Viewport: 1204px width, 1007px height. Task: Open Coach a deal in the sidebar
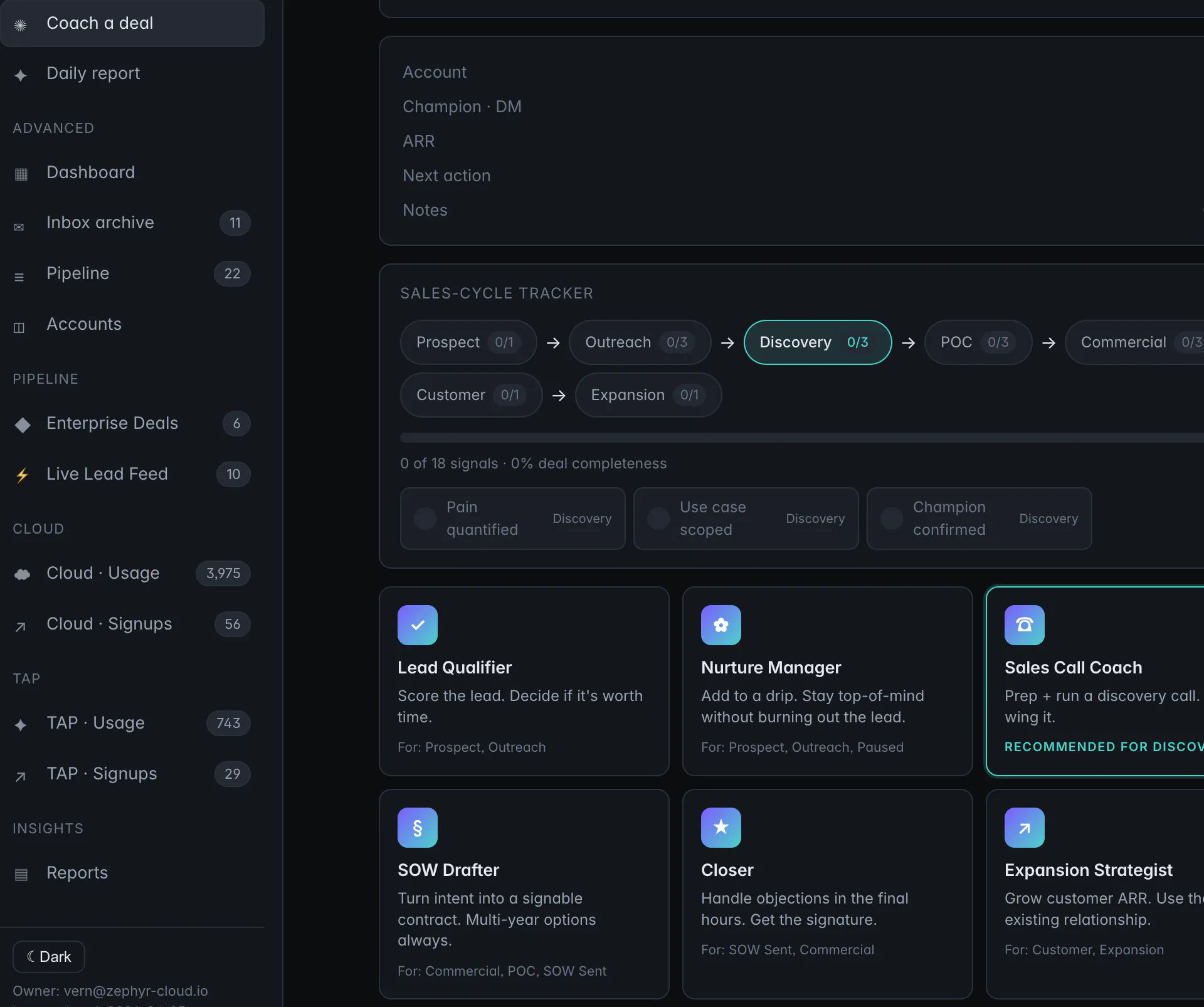[132, 23]
